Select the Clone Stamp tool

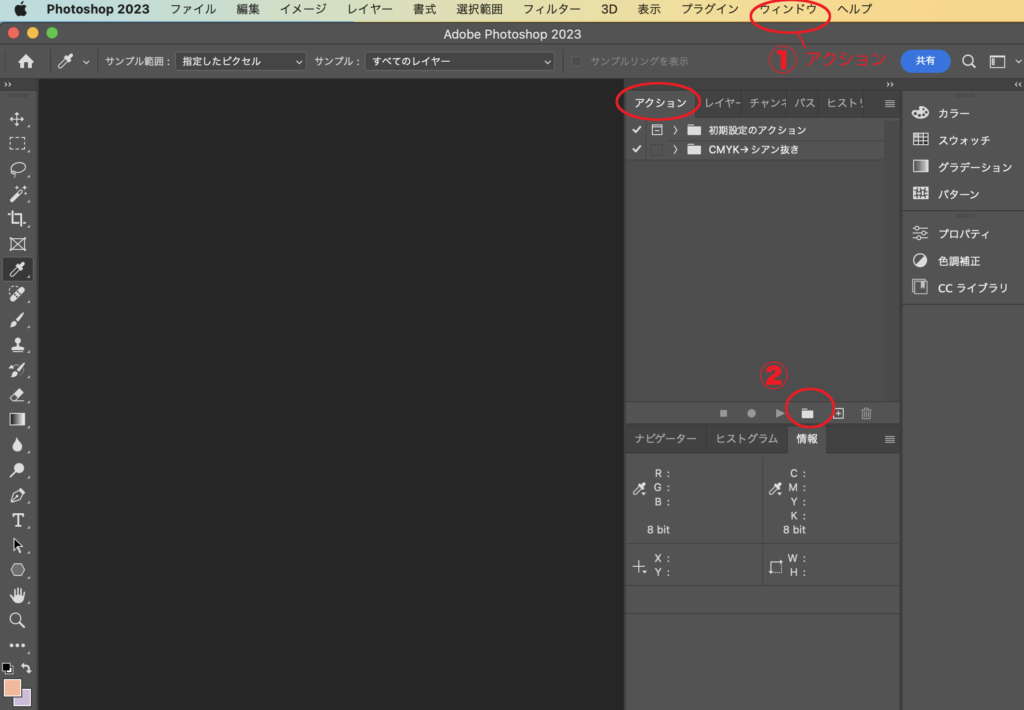18,345
